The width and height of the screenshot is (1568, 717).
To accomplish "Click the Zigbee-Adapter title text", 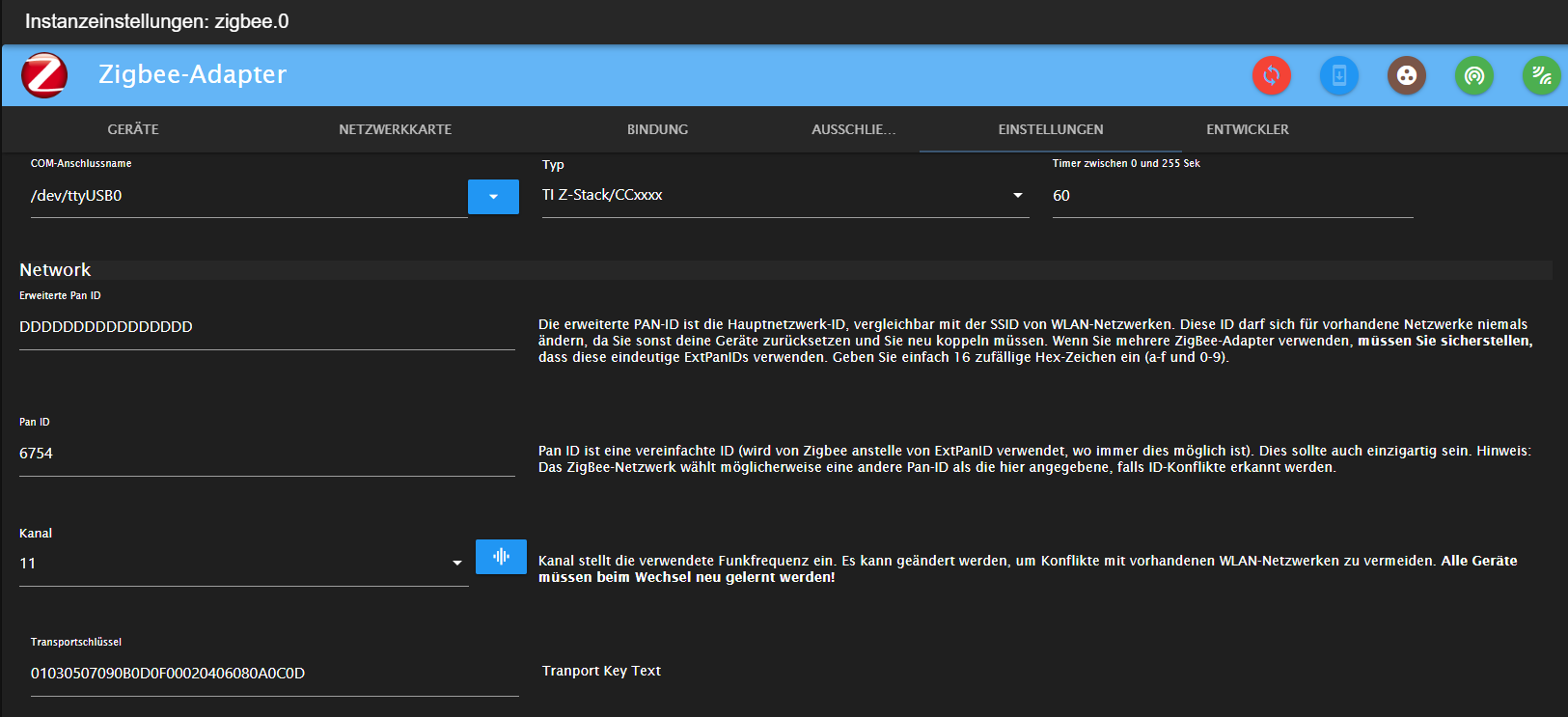I will tap(193, 74).
